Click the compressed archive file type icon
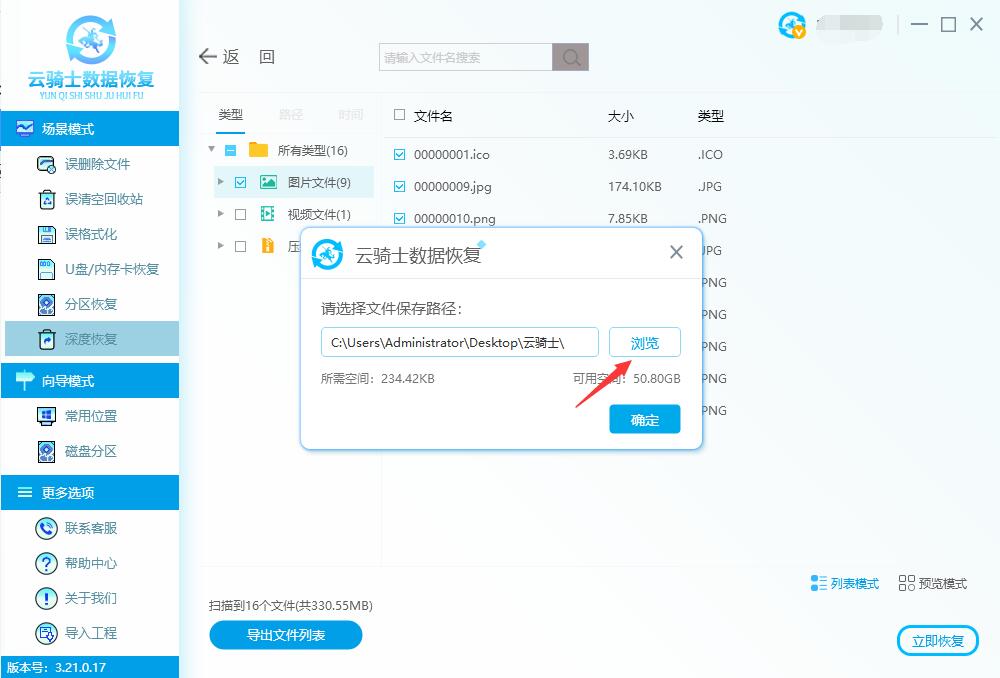Viewport: 1000px width, 678px height. point(268,246)
